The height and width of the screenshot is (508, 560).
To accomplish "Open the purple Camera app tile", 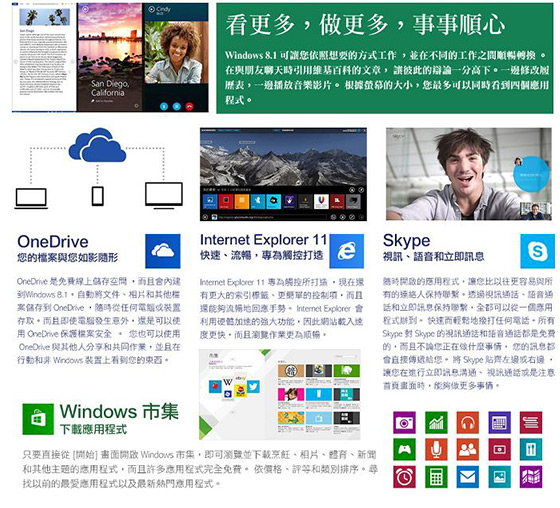I will coord(404,423).
